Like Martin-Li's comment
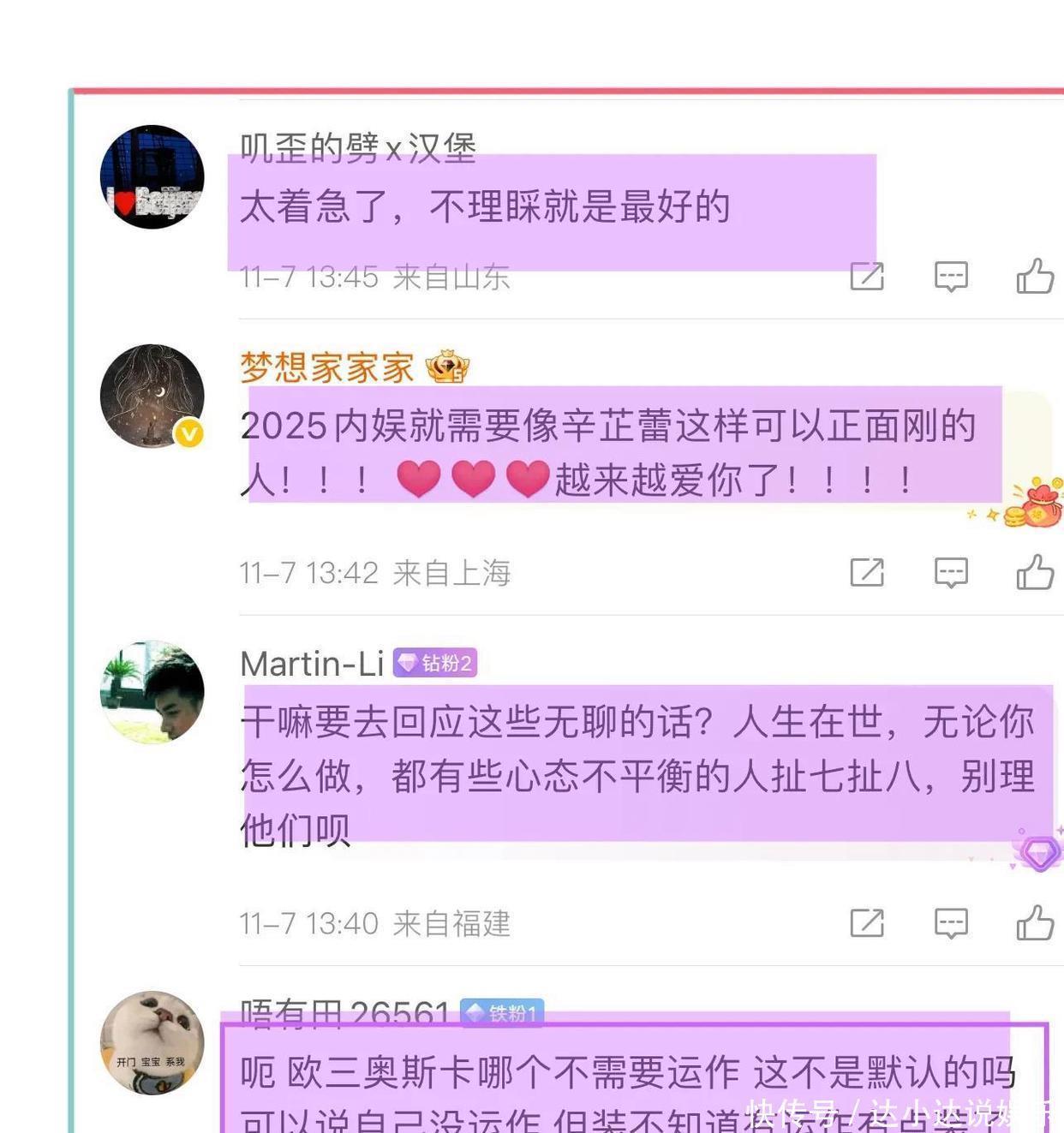The width and height of the screenshot is (1064, 1133). 1035,922
